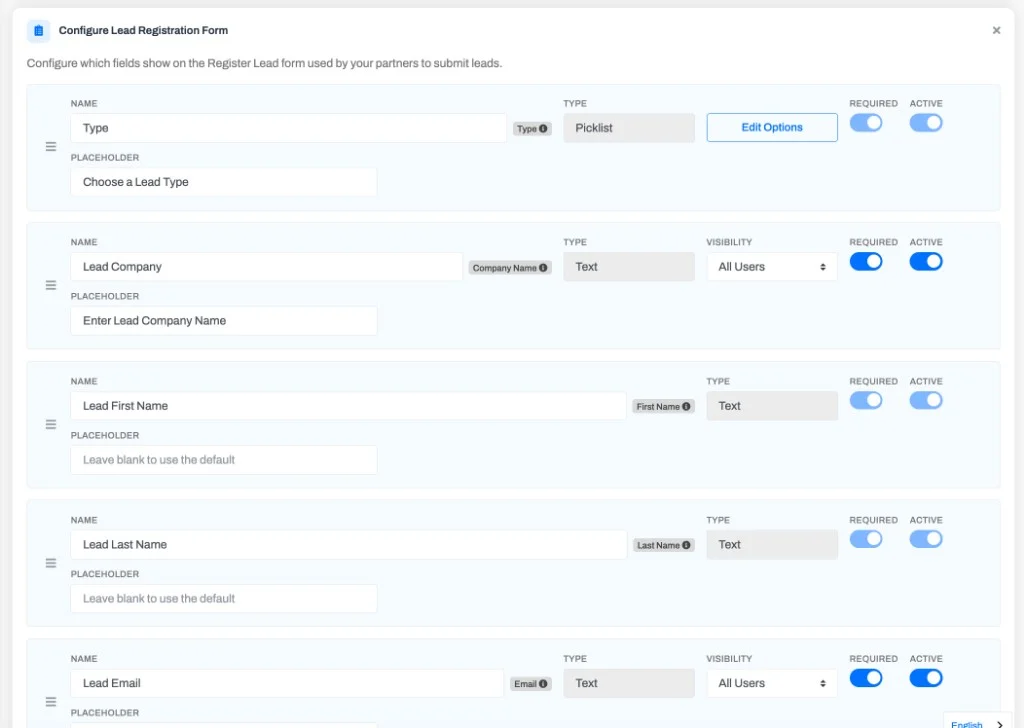Viewport: 1024px width, 728px height.
Task: Click the First Name info badge
Action: tap(663, 406)
